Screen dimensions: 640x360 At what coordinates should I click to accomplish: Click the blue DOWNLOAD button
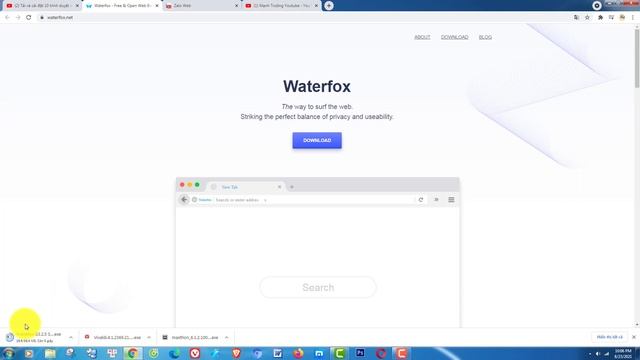click(317, 140)
